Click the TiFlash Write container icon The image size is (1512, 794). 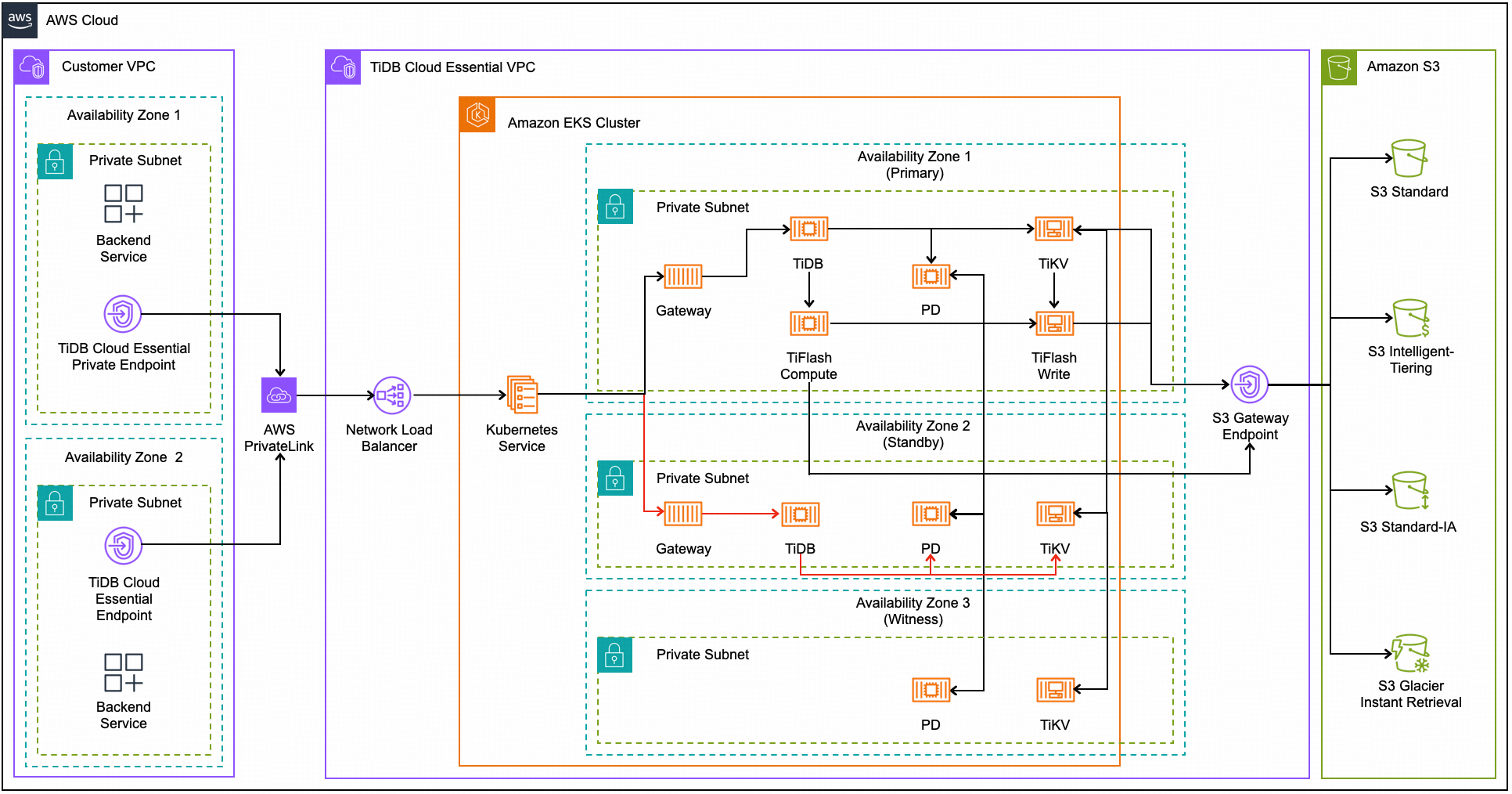click(1054, 323)
